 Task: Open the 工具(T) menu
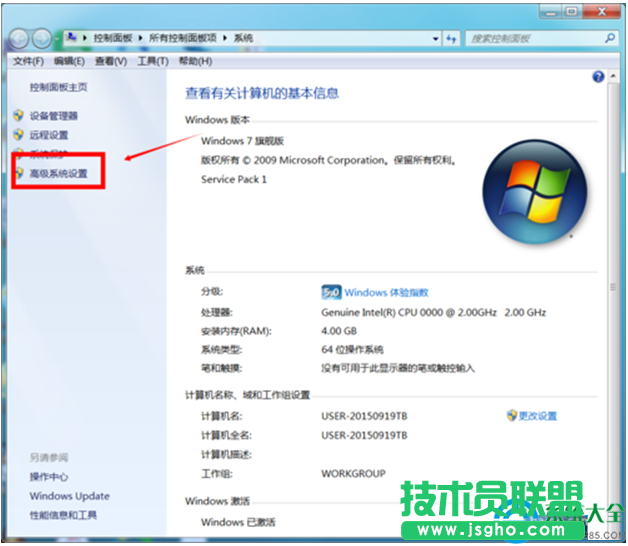pos(153,61)
